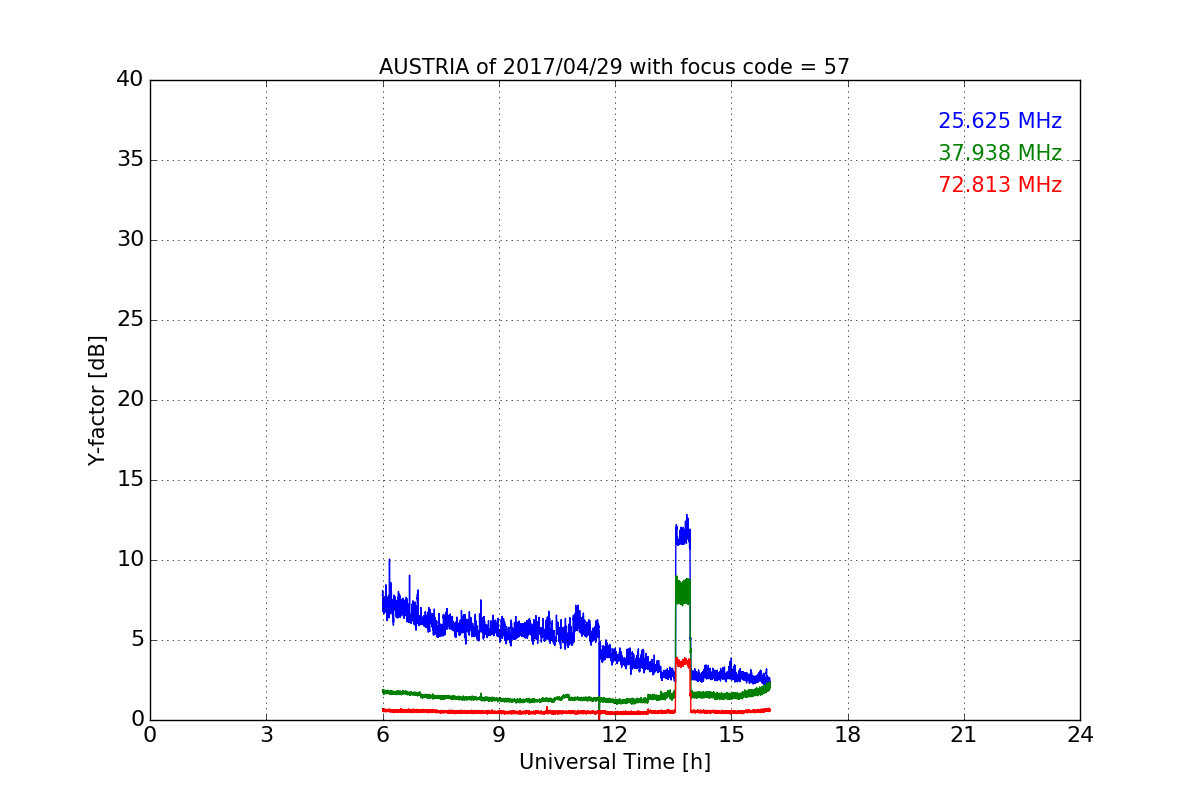
Task: Click x-axis tick label '18'
Action: (x=848, y=735)
